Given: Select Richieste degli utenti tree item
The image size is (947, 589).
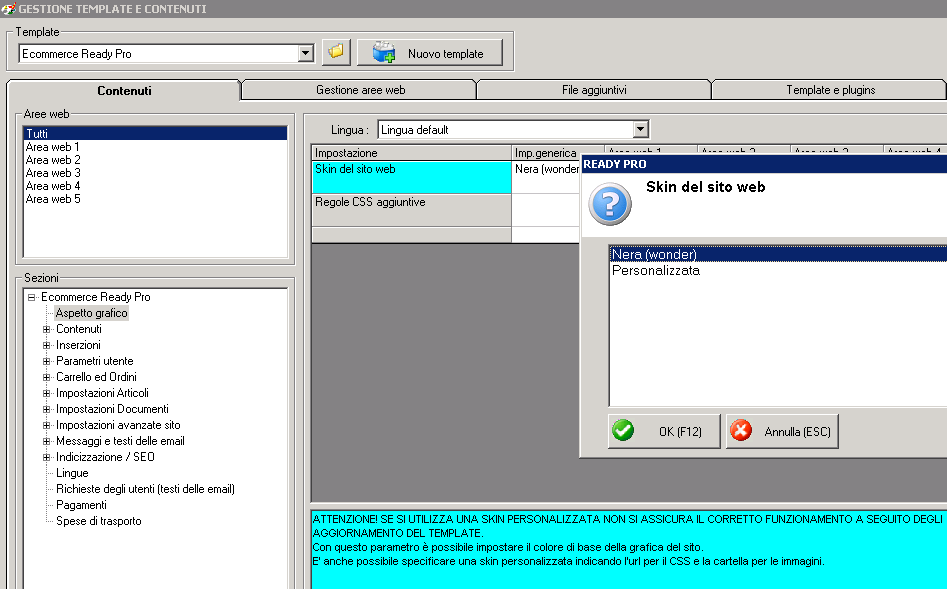Looking at the screenshot, I should 145,489.
